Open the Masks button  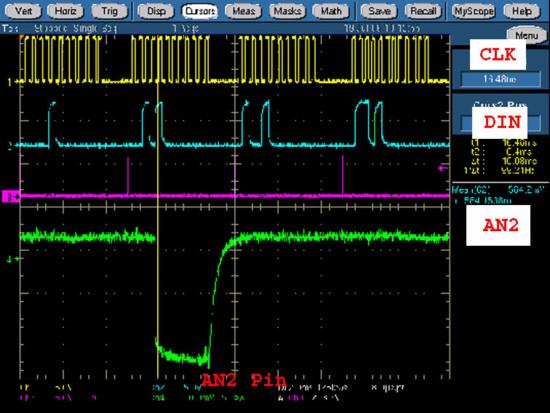(x=288, y=11)
